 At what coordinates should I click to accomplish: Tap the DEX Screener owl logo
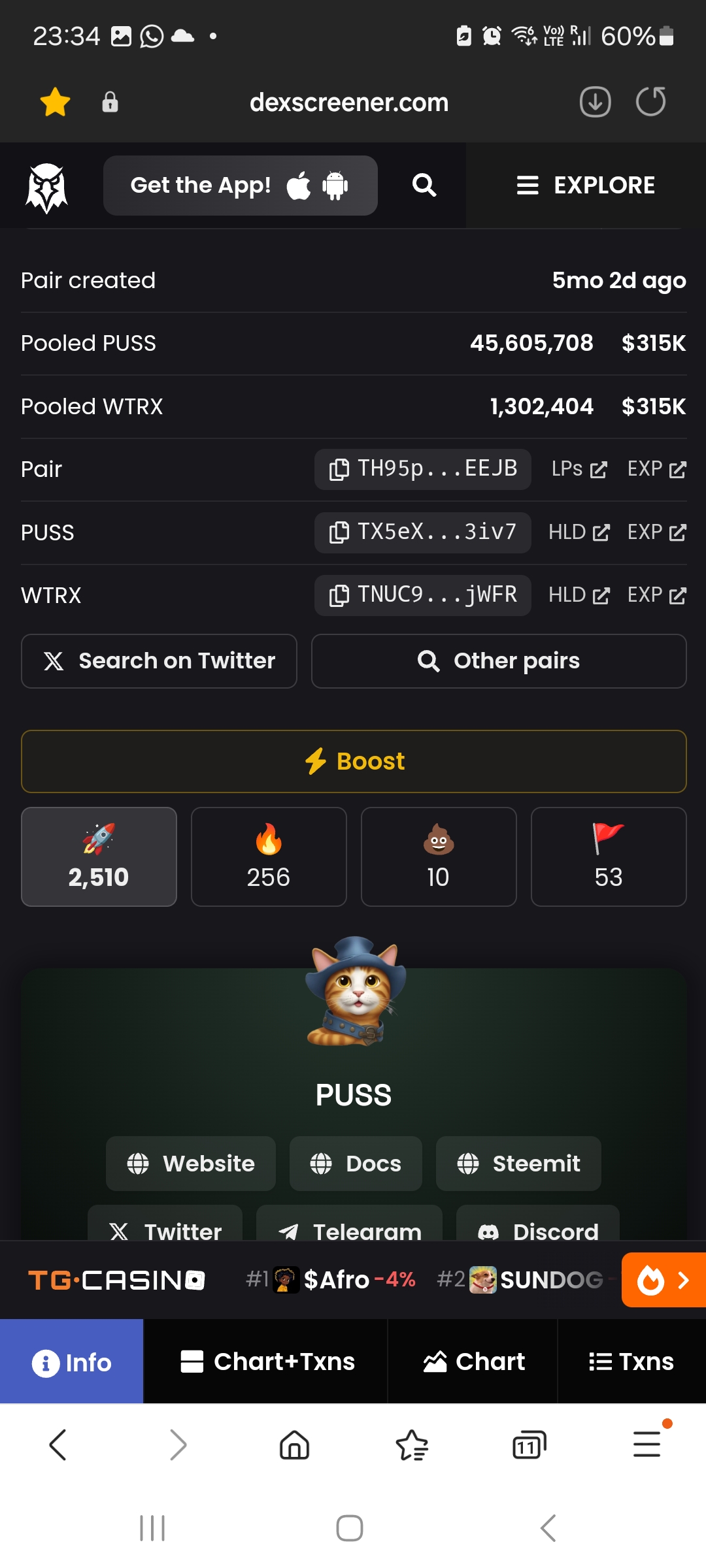pyautogui.click(x=46, y=188)
